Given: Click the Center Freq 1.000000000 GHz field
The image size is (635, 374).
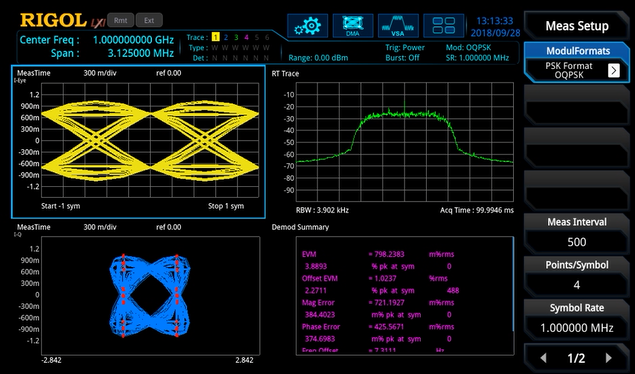Looking at the screenshot, I should pyautogui.click(x=97, y=40).
